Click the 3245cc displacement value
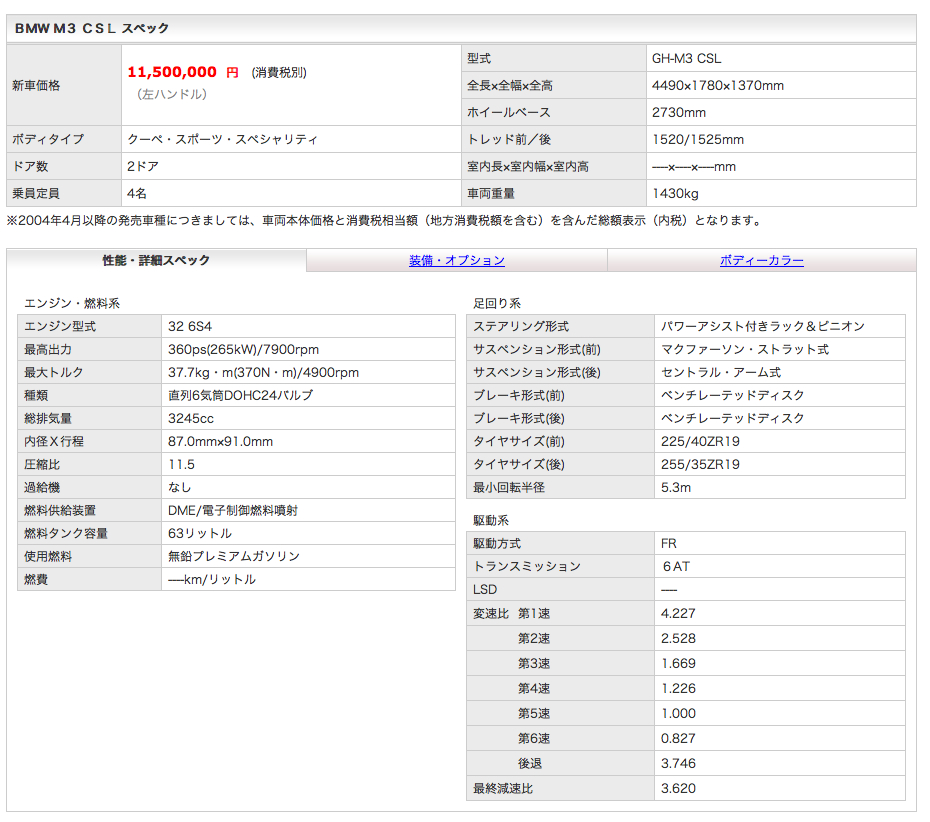Viewport: 930px width, 822px height. point(190,418)
